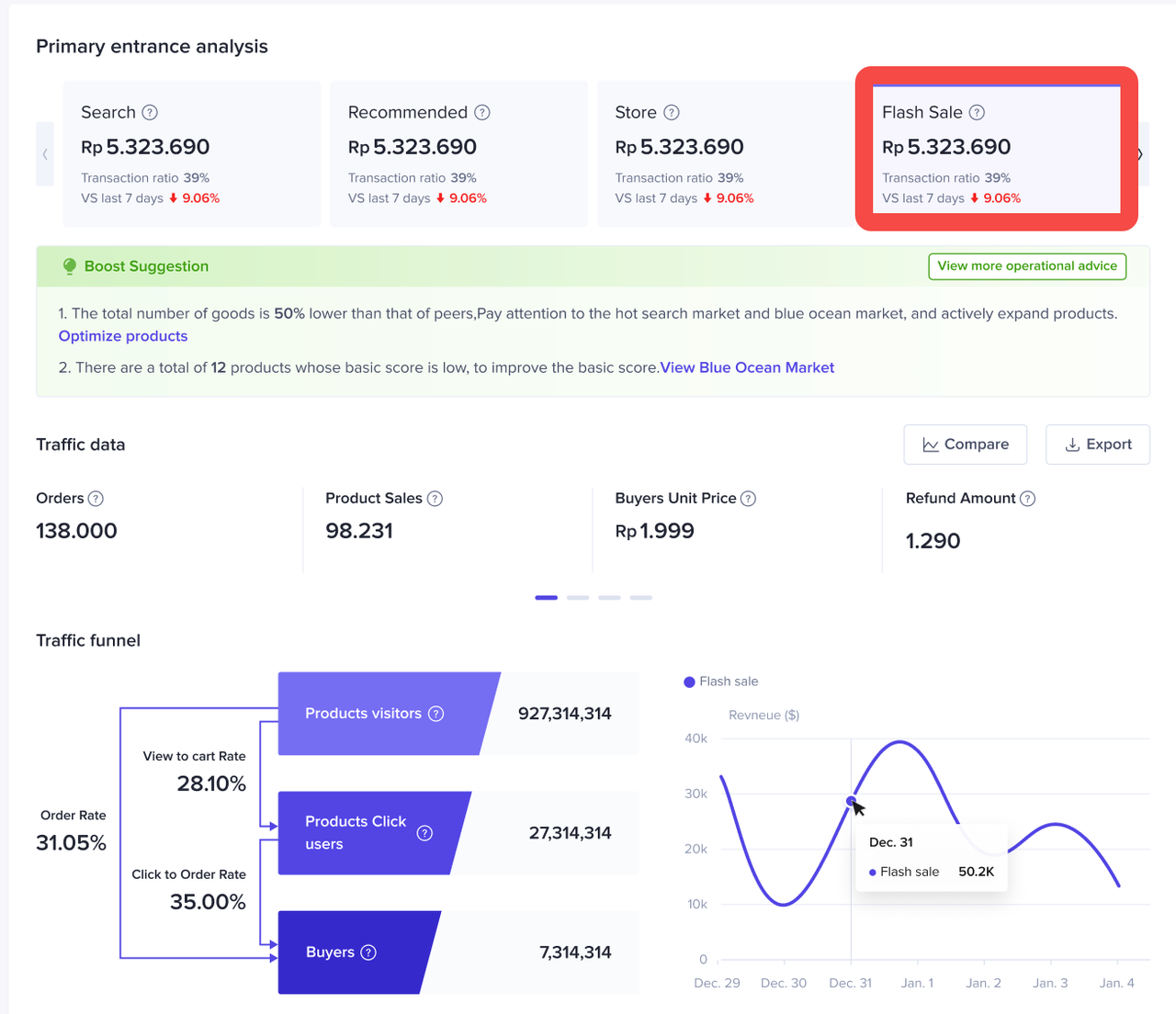Click the help icon beside Recommended
1176x1014 pixels.
click(x=482, y=112)
